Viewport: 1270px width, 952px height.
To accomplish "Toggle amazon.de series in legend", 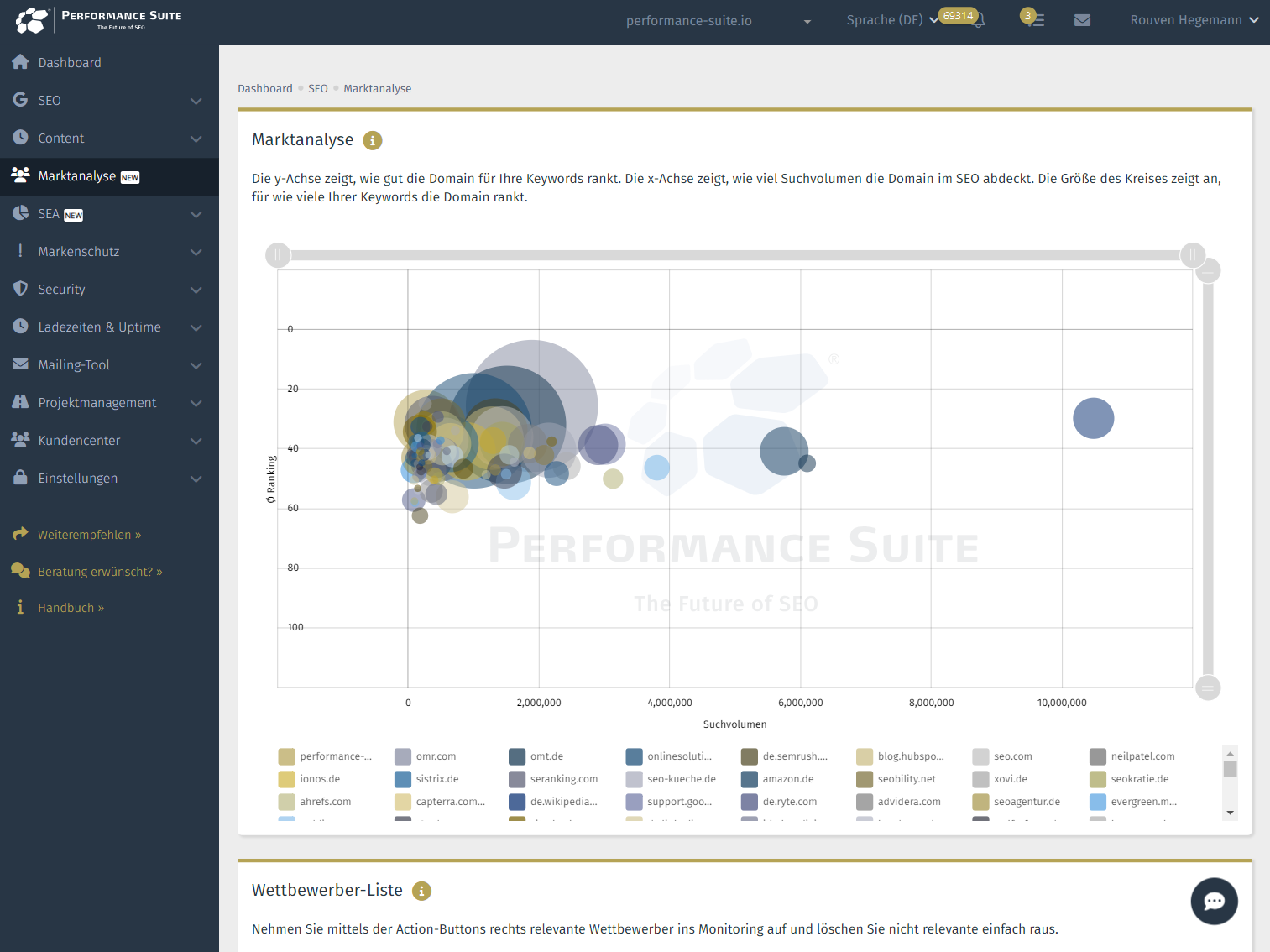I will (x=777, y=779).
